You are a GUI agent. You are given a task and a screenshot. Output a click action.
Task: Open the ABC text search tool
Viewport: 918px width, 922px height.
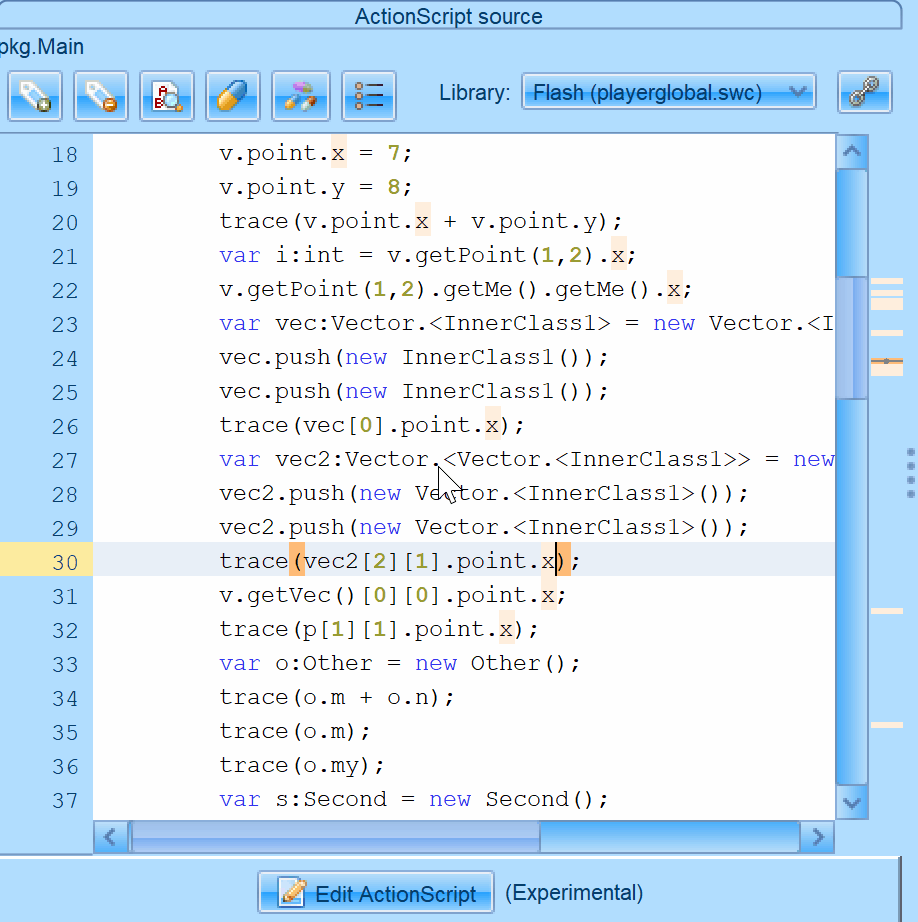coord(166,96)
